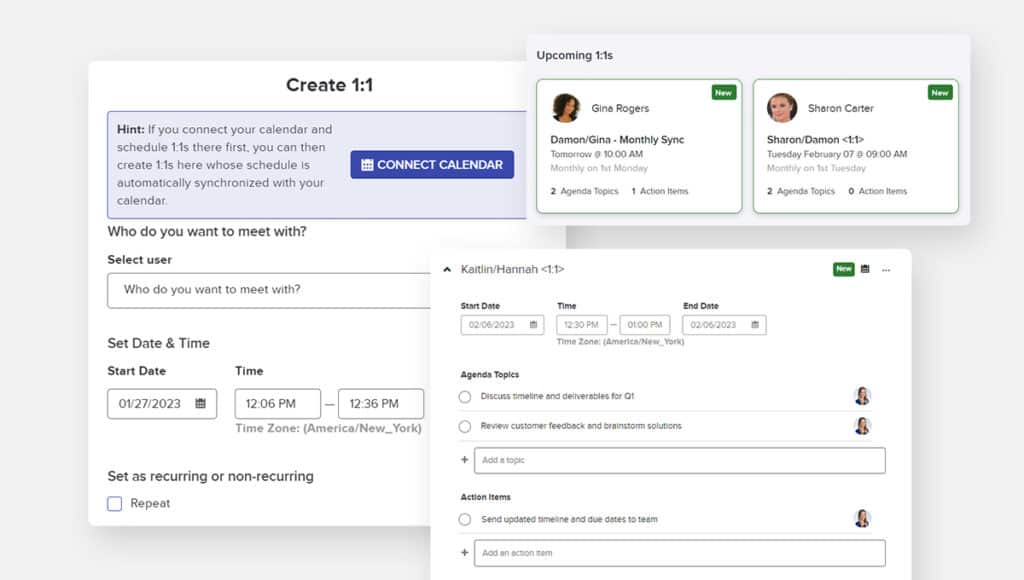This screenshot has height=580, width=1024.
Task: Click the calendar icon beside the New badge
Action: [x=865, y=269]
